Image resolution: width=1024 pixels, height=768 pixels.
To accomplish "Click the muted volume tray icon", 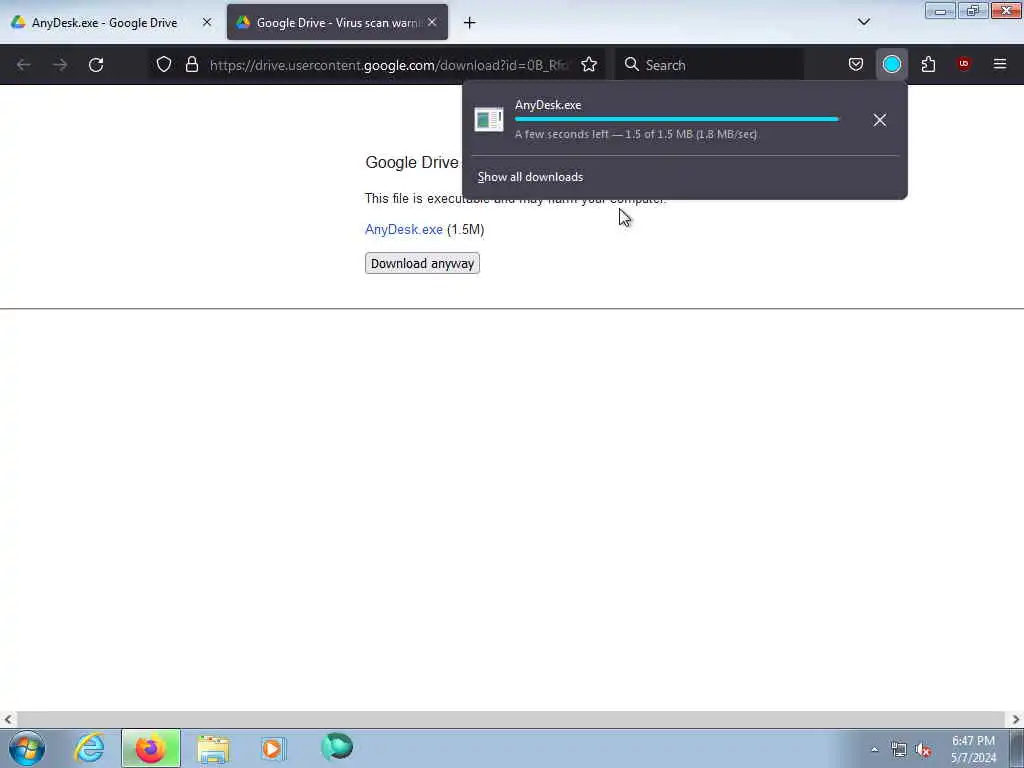I will tap(923, 750).
